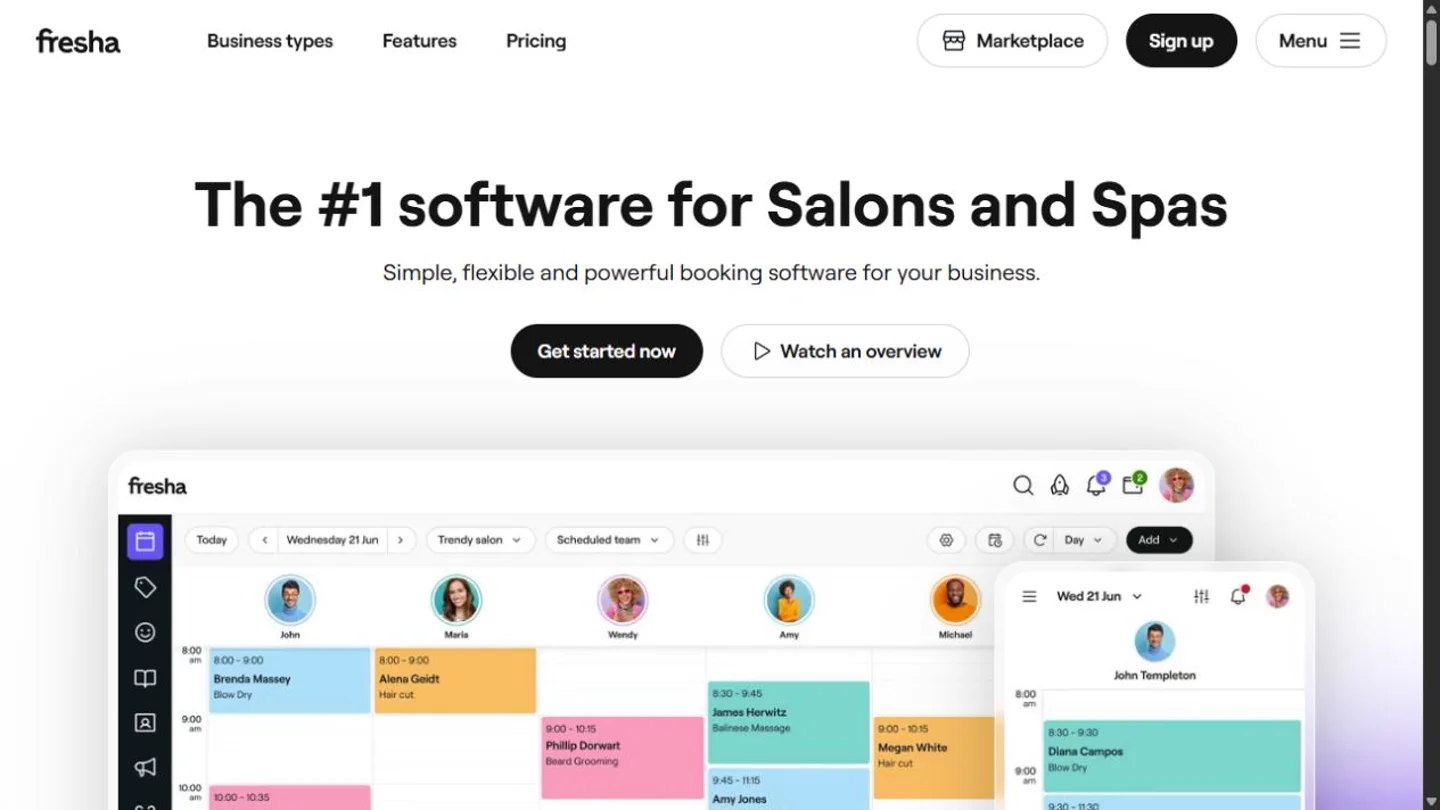Screen dimensions: 1440x810
Task: Go to the Pricing page
Action: point(536,41)
